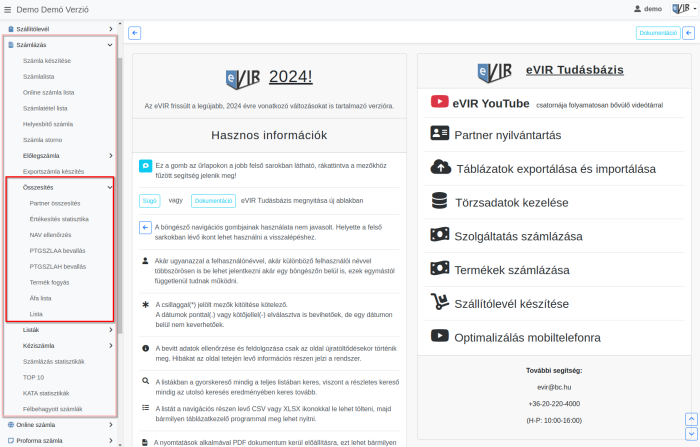Image resolution: width=700 pixels, height=447 pixels.
Task: Click the Számlázás document icon
Action: pos(11,45)
